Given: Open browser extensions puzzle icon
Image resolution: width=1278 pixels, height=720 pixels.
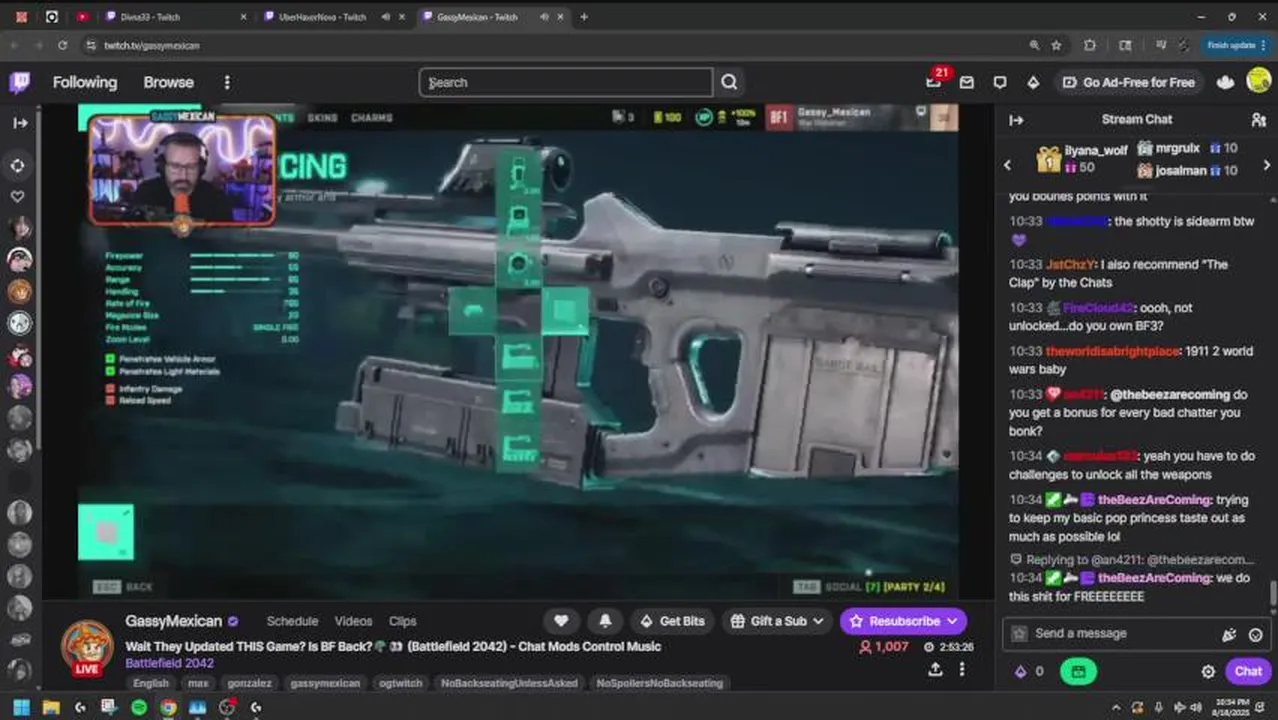Looking at the screenshot, I should pos(1090,45).
